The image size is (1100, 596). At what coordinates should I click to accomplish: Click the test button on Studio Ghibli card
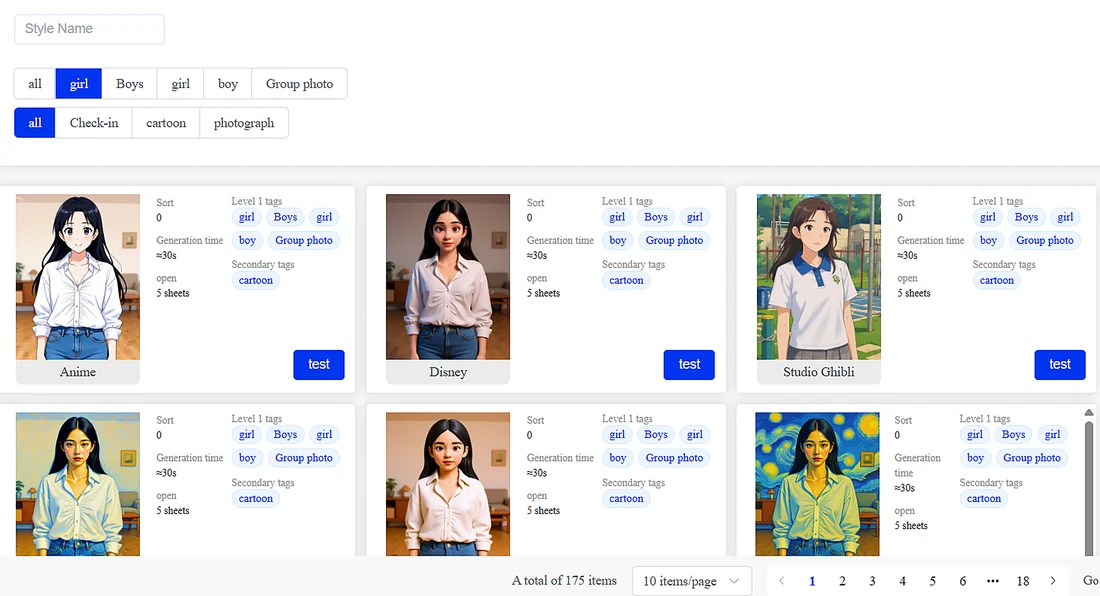[1059, 365]
